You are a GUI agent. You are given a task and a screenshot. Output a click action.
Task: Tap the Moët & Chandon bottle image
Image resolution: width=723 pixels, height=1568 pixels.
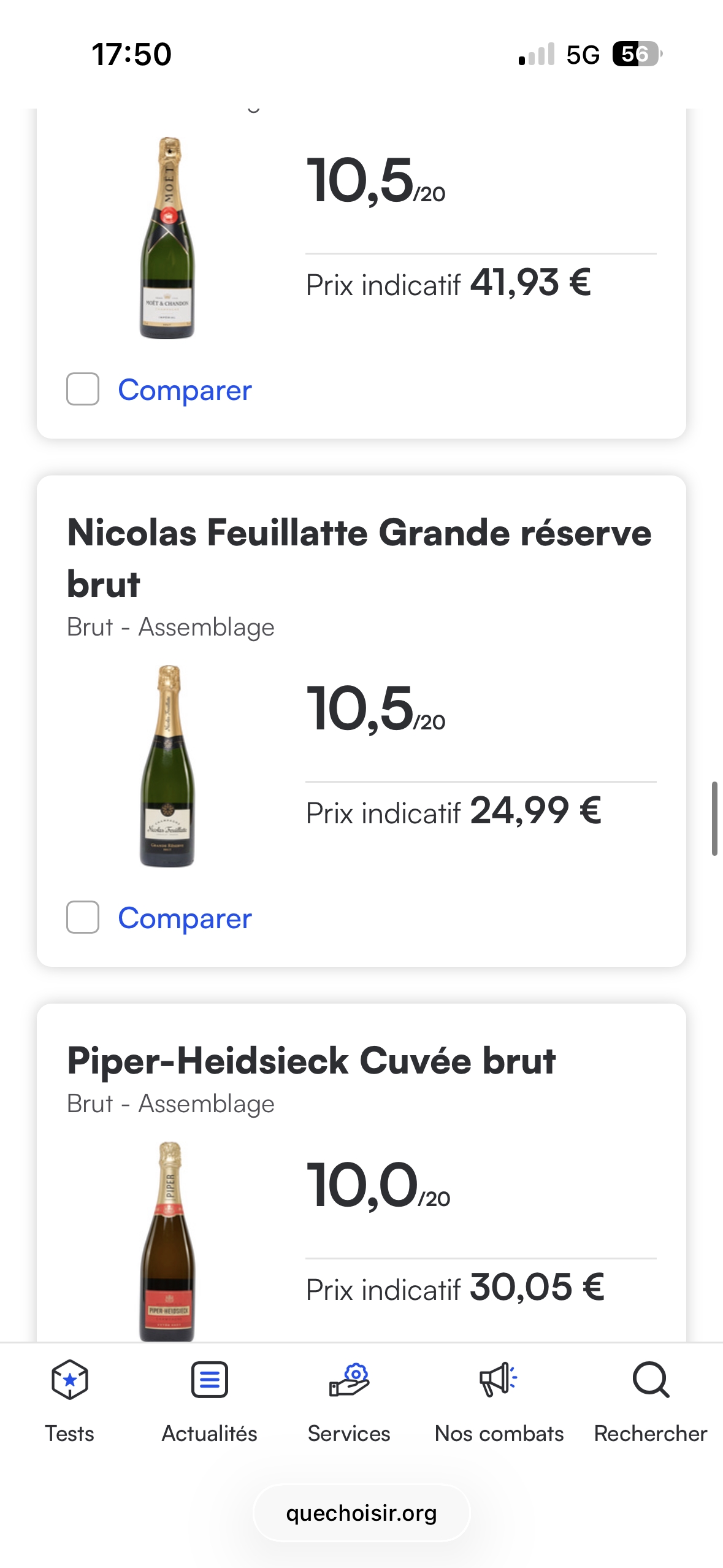point(167,238)
